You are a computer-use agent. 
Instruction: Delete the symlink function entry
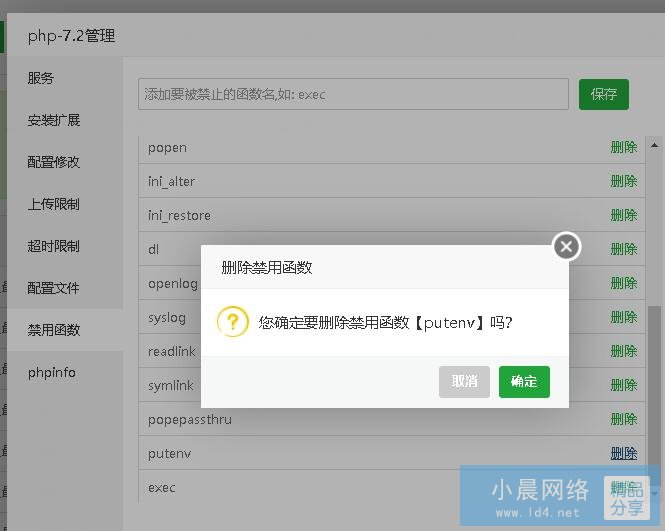[624, 385]
